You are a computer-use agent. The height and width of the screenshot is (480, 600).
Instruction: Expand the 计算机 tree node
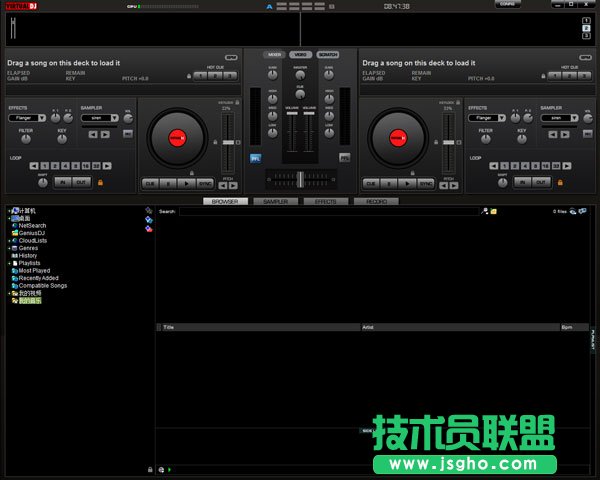point(9,211)
